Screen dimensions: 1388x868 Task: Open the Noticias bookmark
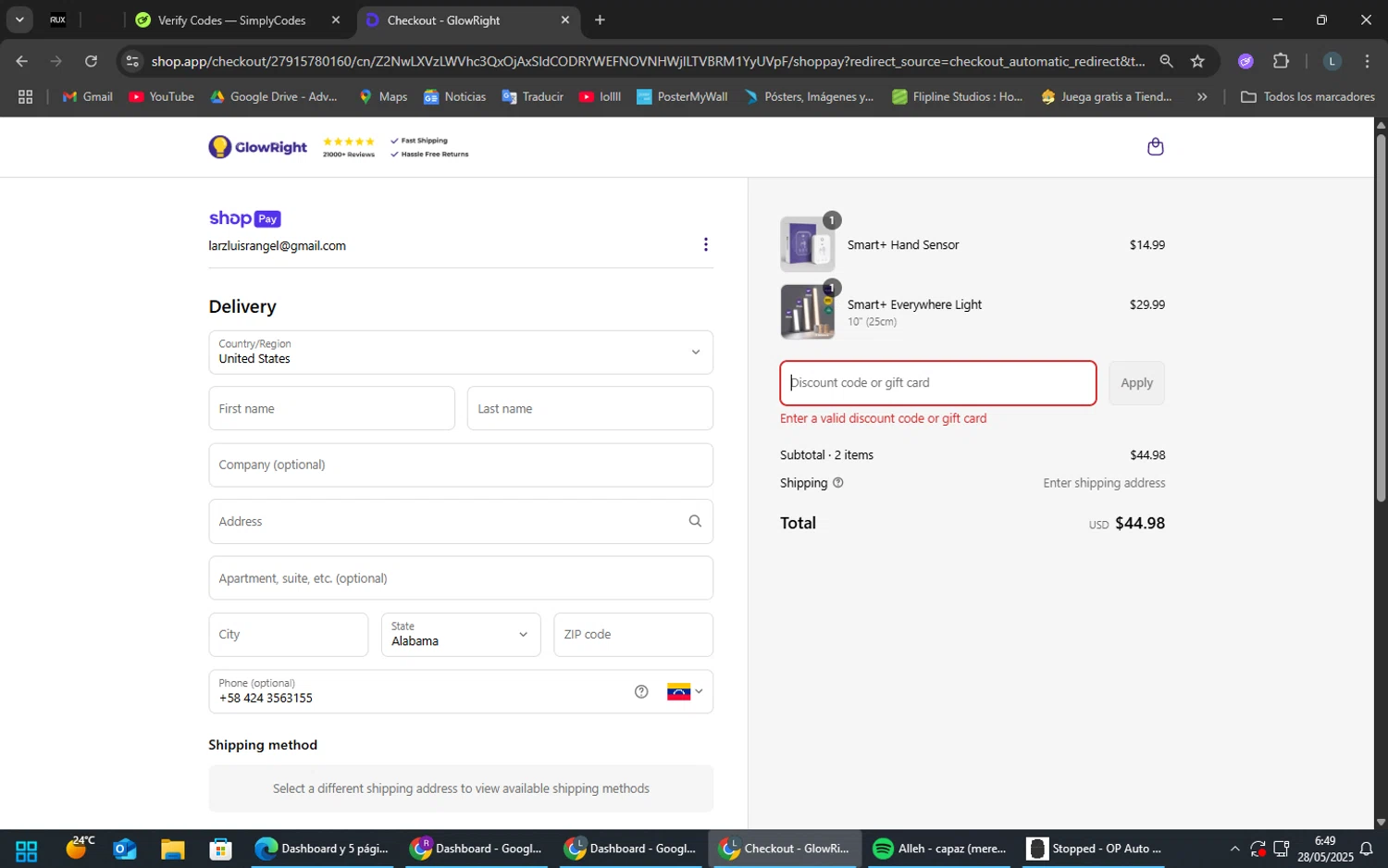454,96
